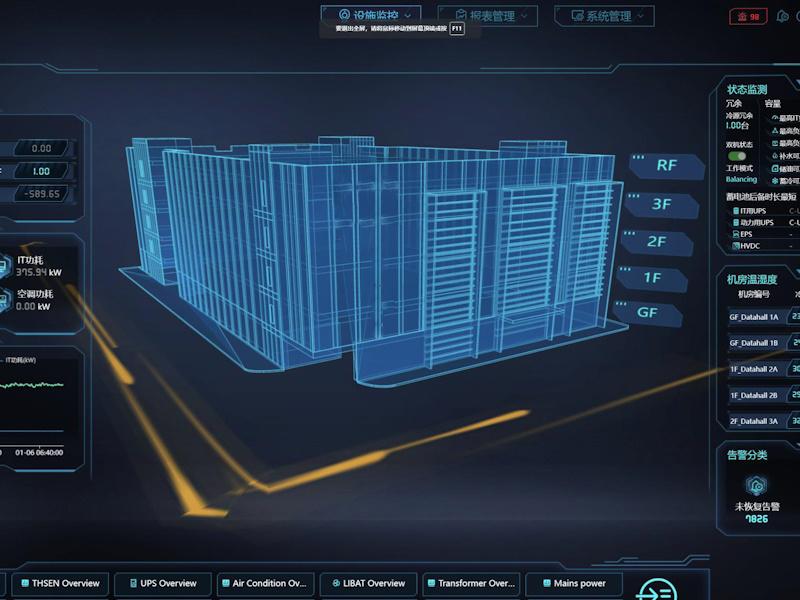800x600 pixels.
Task: Click the F11 key hint badge
Action: click(457, 29)
